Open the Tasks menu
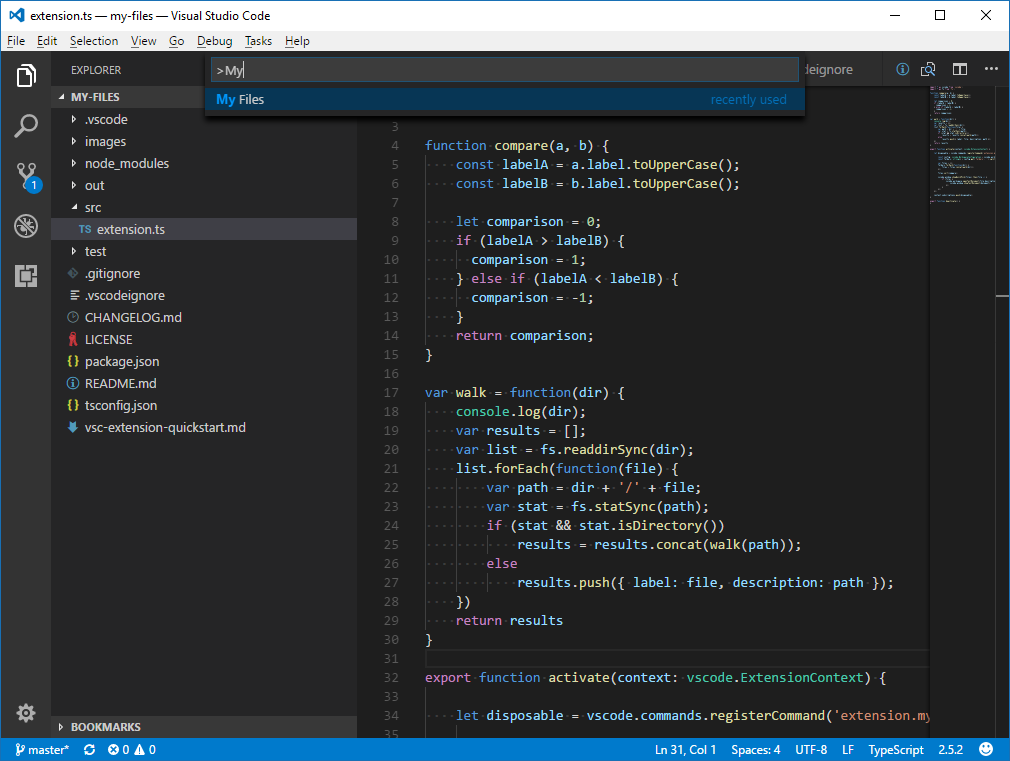This screenshot has width=1010, height=761. [258, 41]
